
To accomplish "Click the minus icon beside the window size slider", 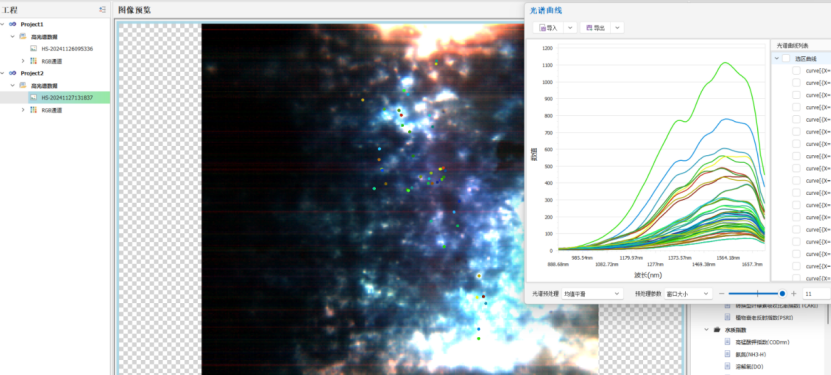I will 721,293.
